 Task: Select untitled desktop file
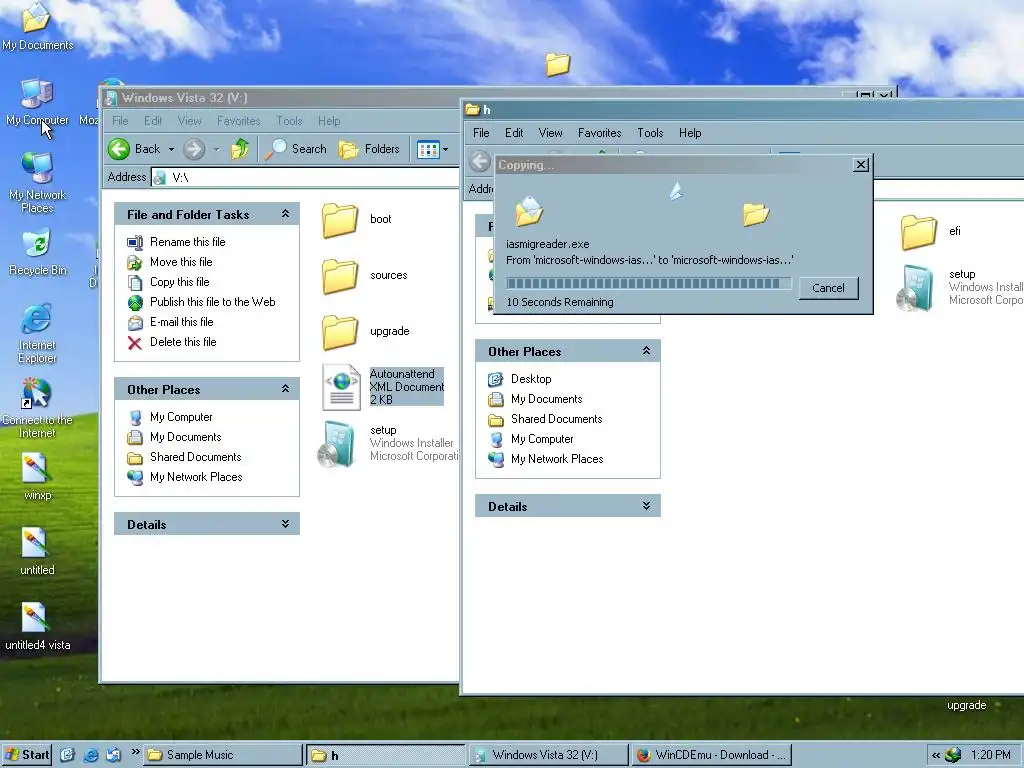click(x=37, y=552)
